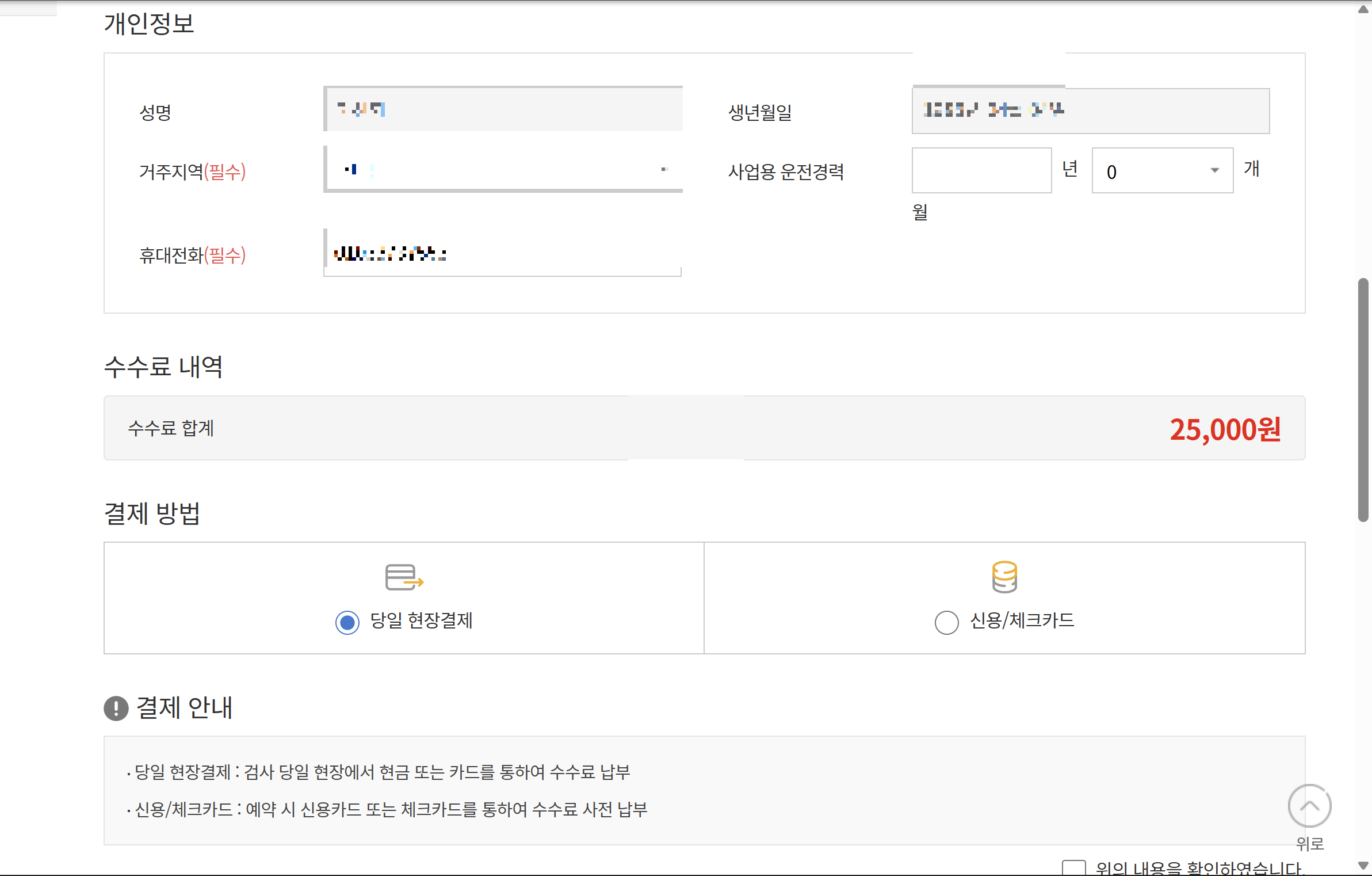This screenshot has height=876, width=1372.
Task: Click the 사업용 운전경력 years input field
Action: [981, 170]
